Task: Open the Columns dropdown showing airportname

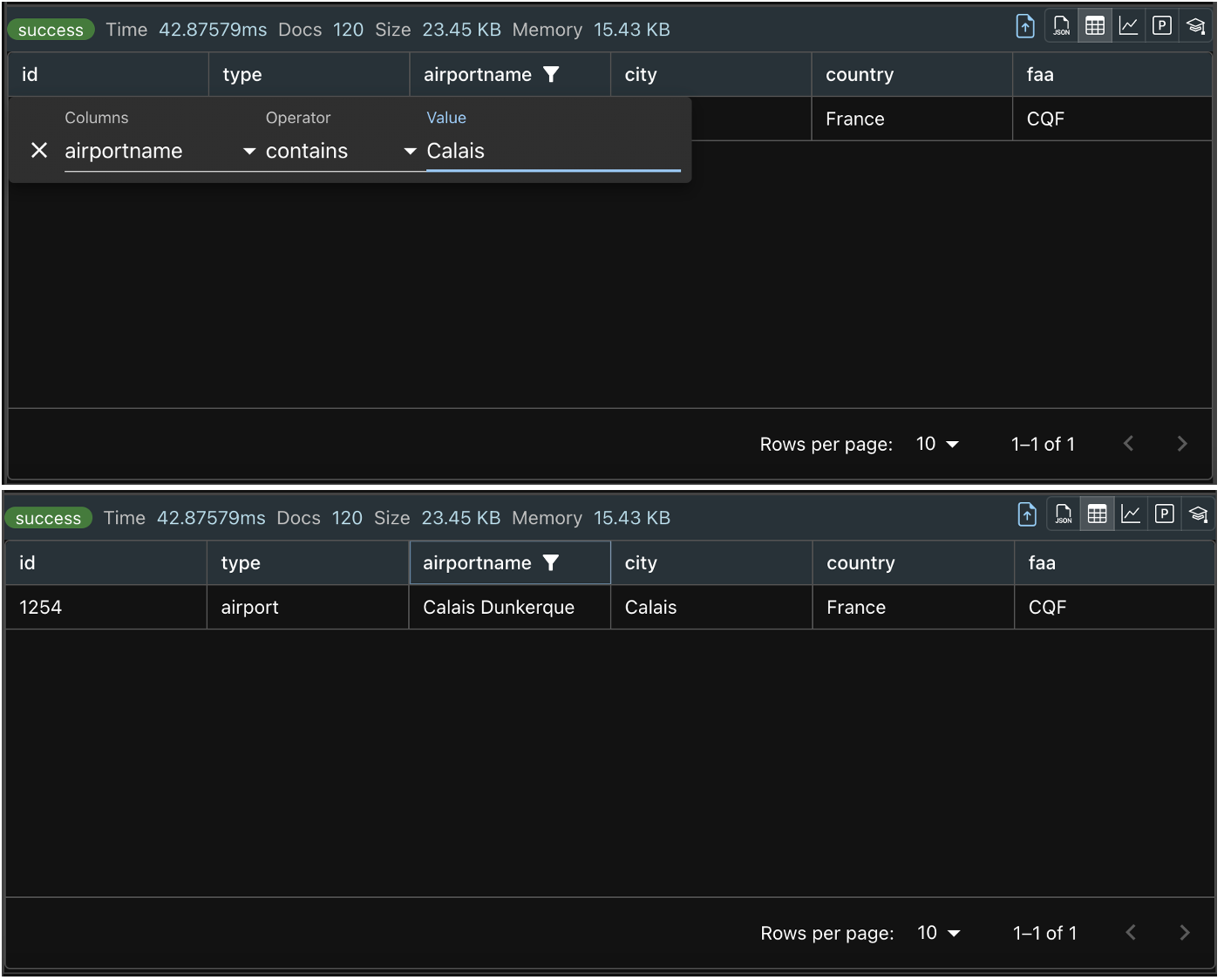Action: [x=160, y=151]
